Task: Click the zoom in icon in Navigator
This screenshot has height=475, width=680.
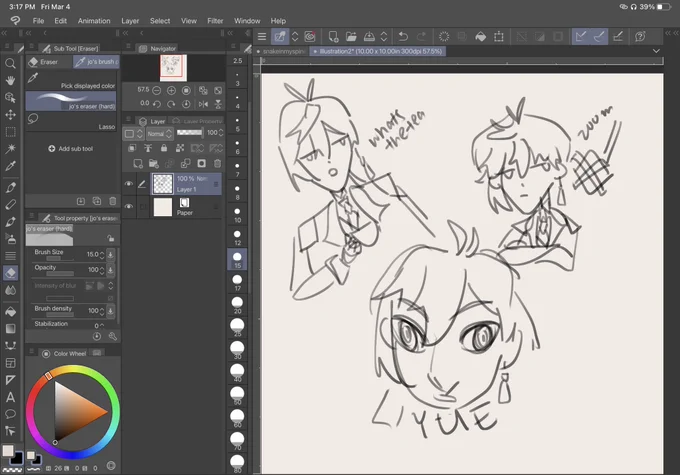Action: click(171, 90)
